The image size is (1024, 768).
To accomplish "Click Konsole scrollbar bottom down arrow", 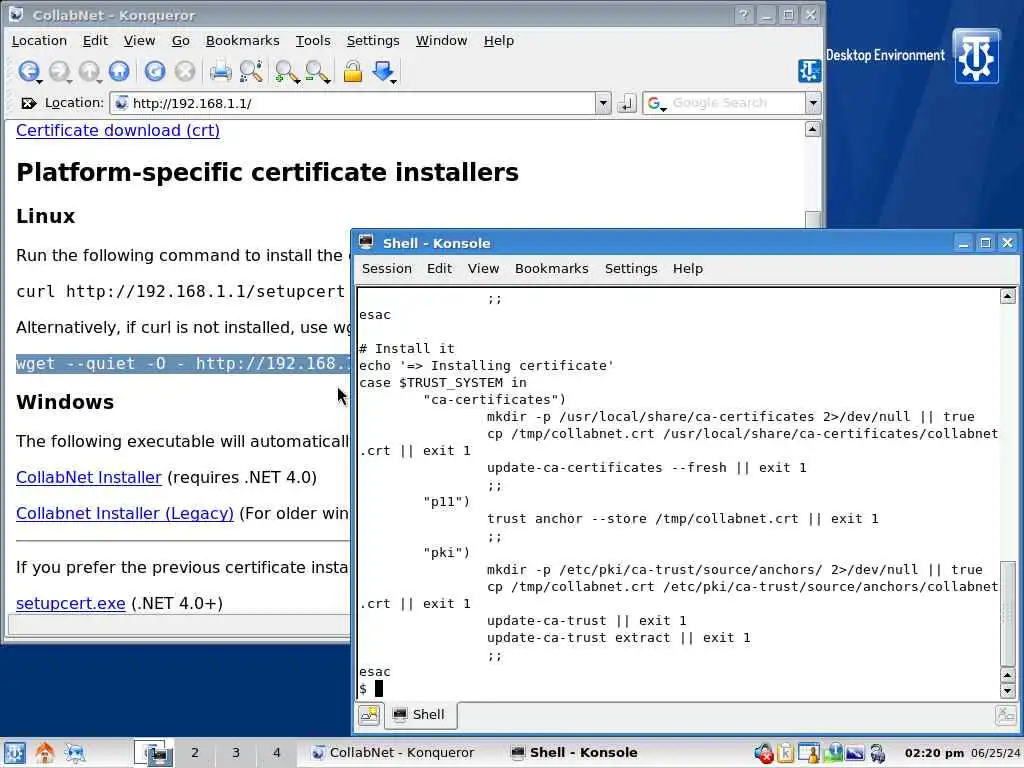I will click(x=1008, y=690).
